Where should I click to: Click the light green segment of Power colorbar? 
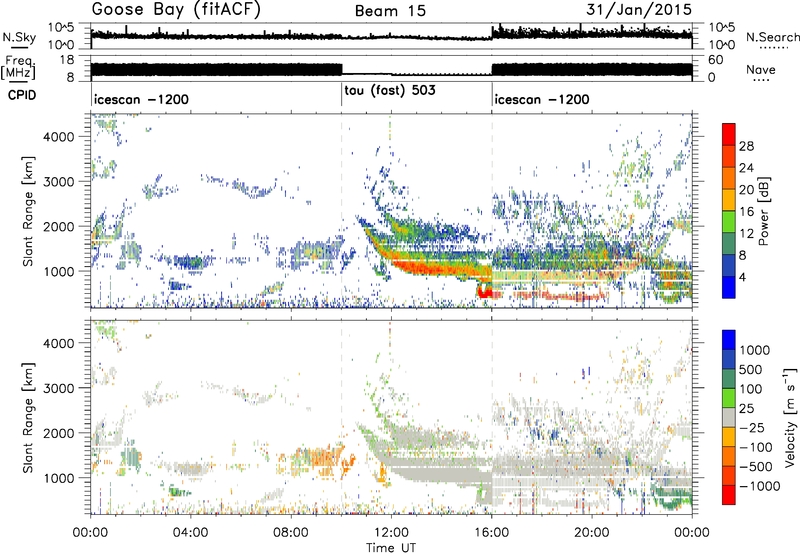[x=729, y=221]
